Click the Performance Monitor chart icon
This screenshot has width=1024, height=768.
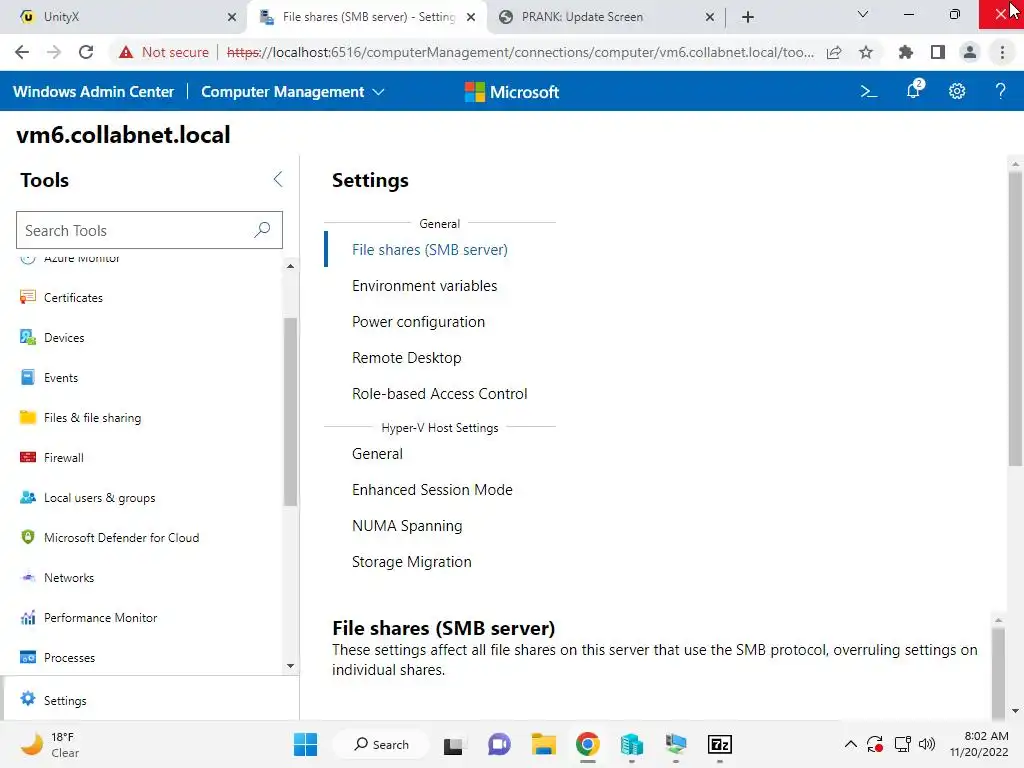pos(27,617)
